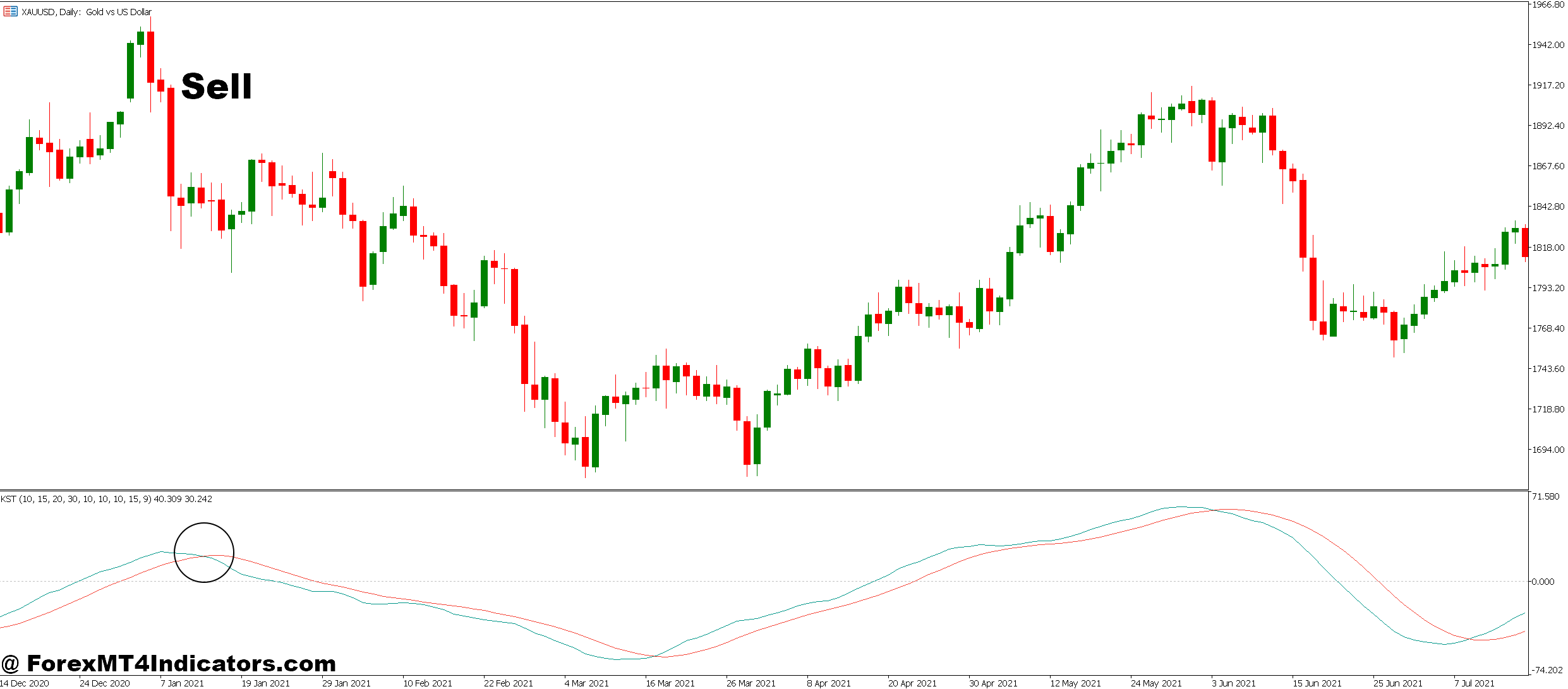Click the 26 Mar 2021 date label
This screenshot has width=1568, height=689.
point(751,683)
